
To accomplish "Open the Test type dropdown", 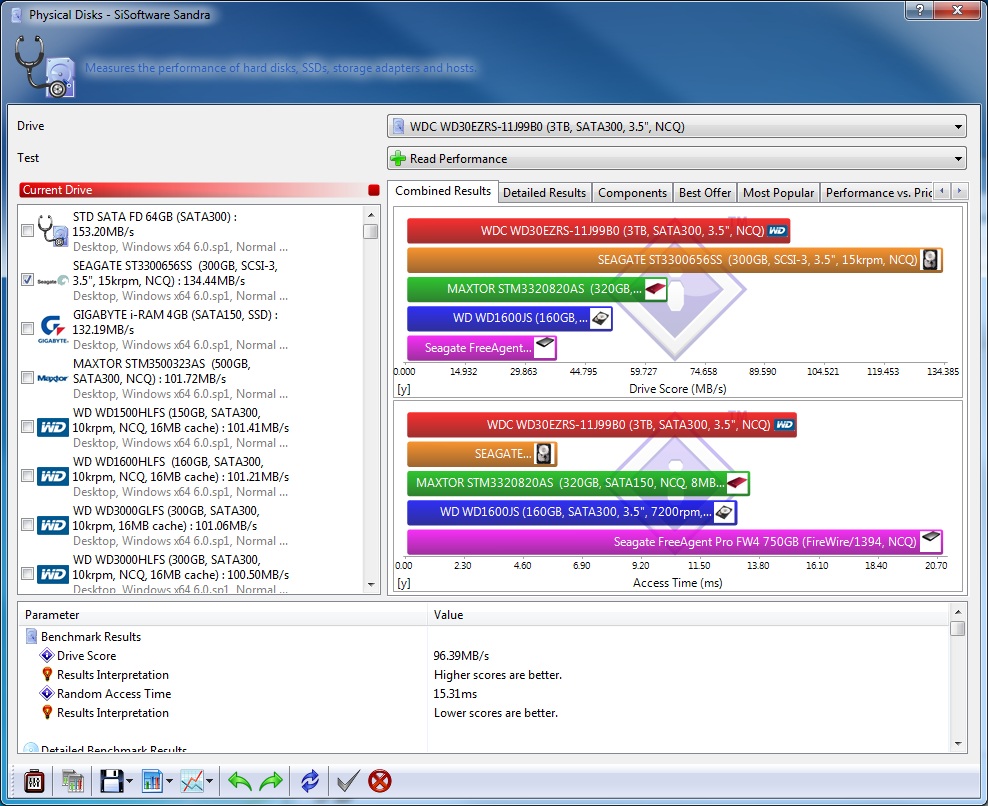I will [x=677, y=158].
